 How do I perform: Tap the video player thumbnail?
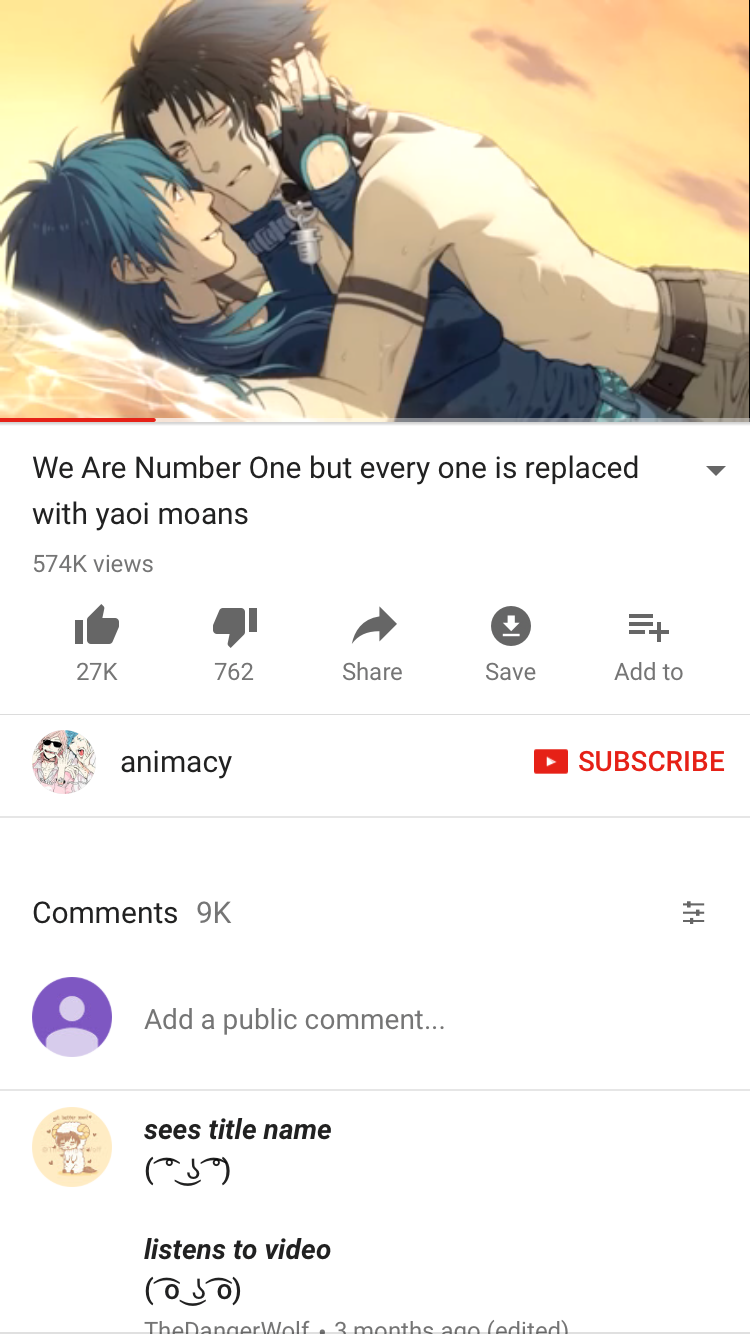pos(375,209)
